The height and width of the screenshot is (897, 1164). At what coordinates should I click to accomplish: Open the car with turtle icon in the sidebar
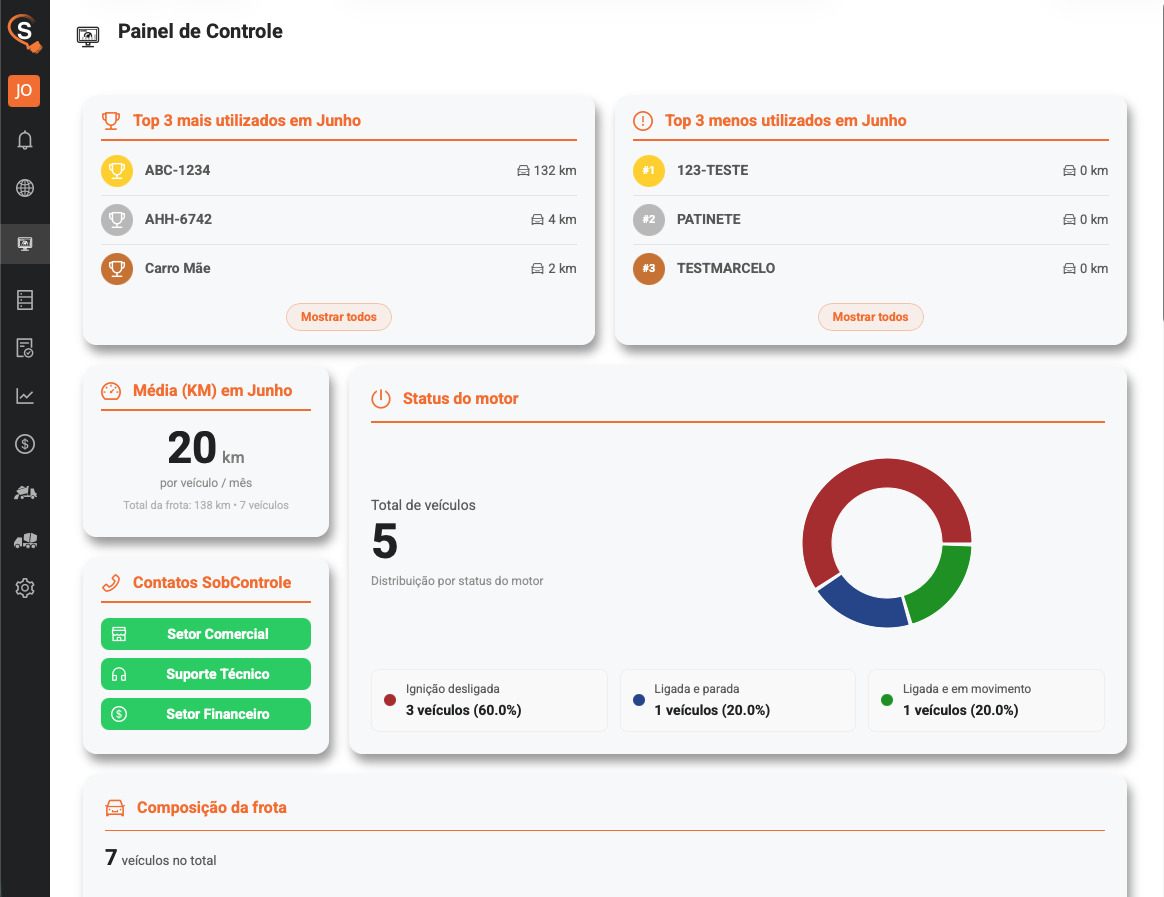24,492
